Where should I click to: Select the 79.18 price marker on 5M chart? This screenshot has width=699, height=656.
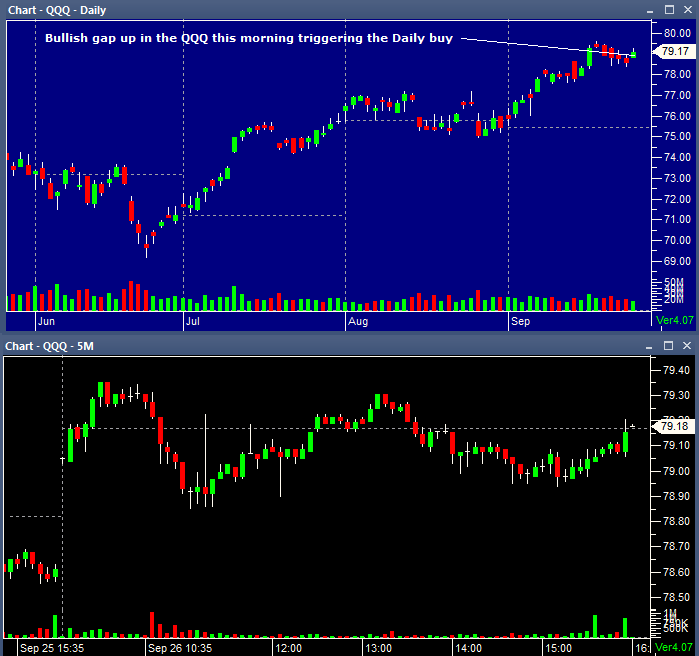674,426
